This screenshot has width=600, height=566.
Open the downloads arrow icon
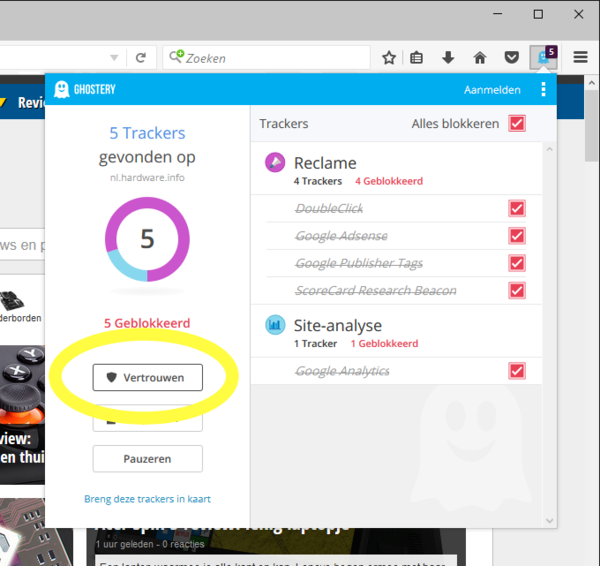(448, 58)
